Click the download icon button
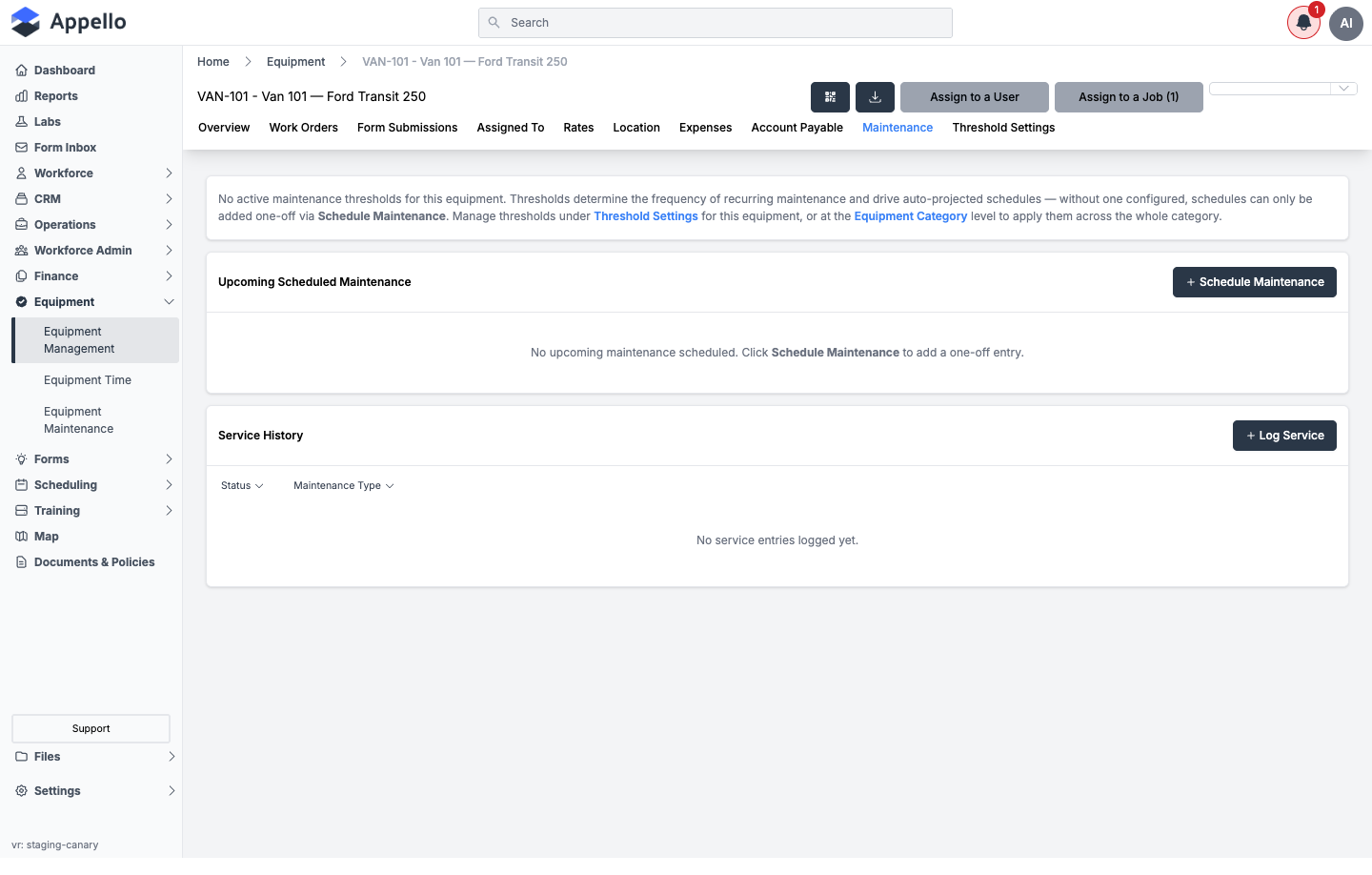The height and width of the screenshot is (875, 1372). pyautogui.click(x=875, y=97)
